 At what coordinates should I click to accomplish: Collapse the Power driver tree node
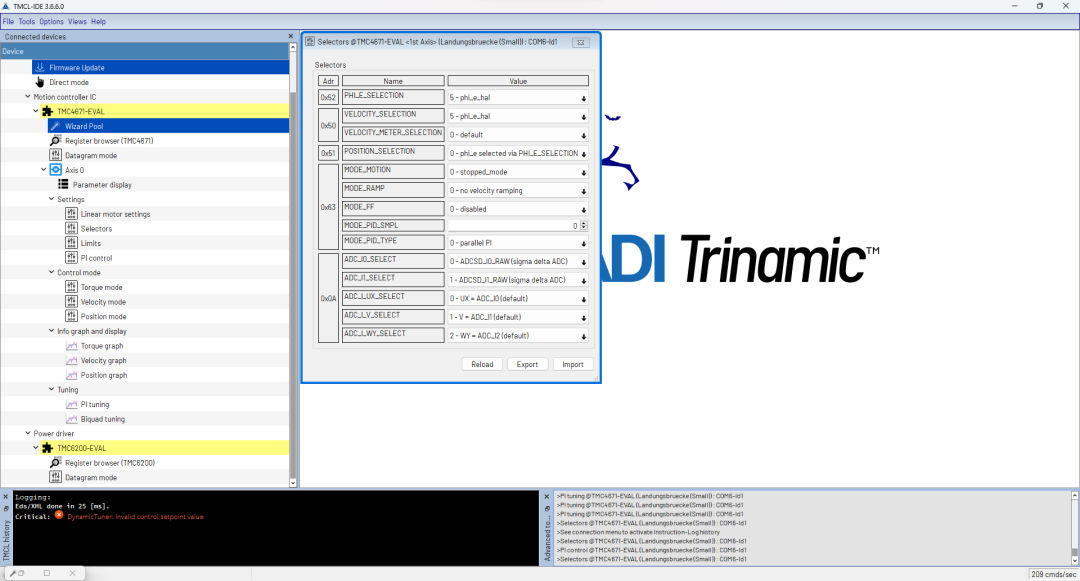tap(28, 433)
